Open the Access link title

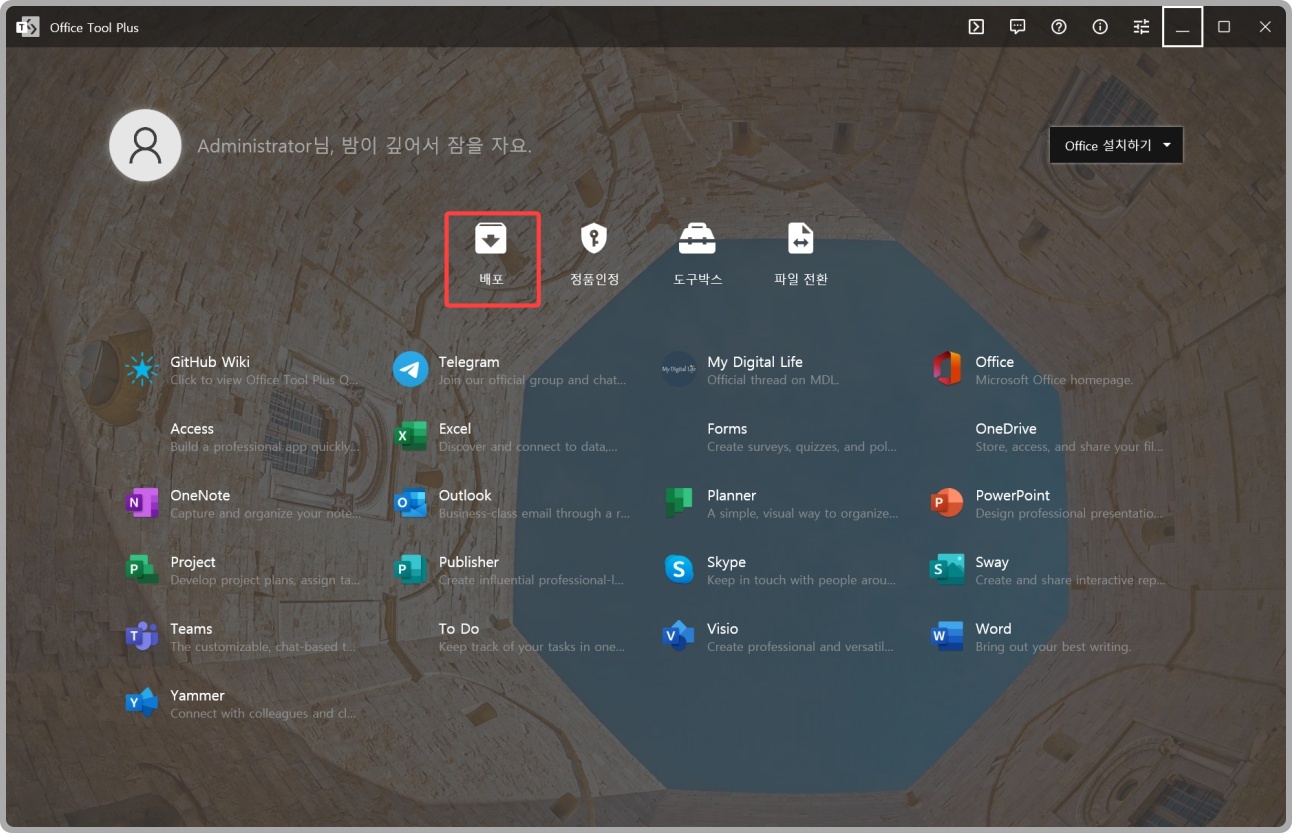(x=192, y=428)
